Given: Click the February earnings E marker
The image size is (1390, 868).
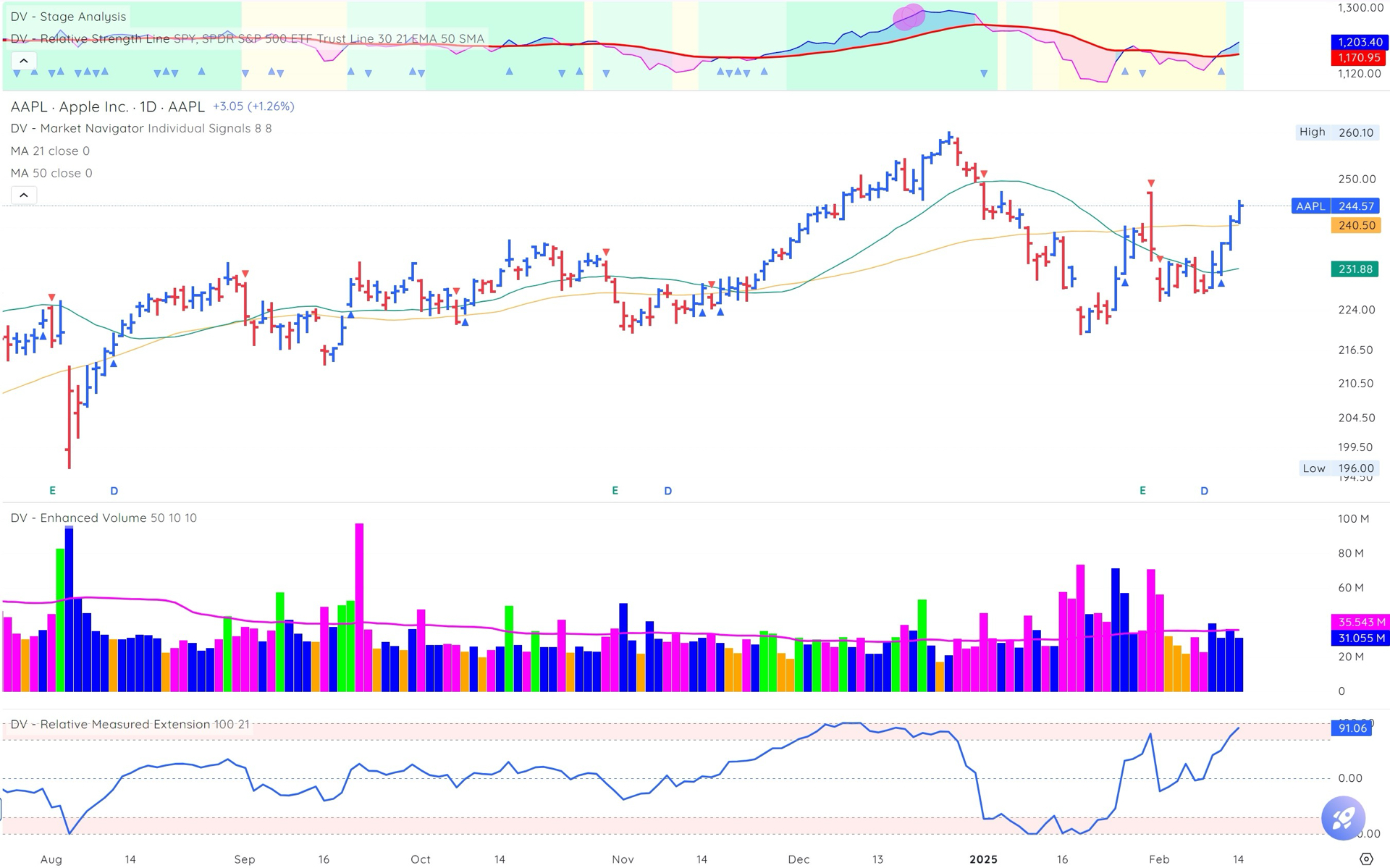Looking at the screenshot, I should [1142, 491].
